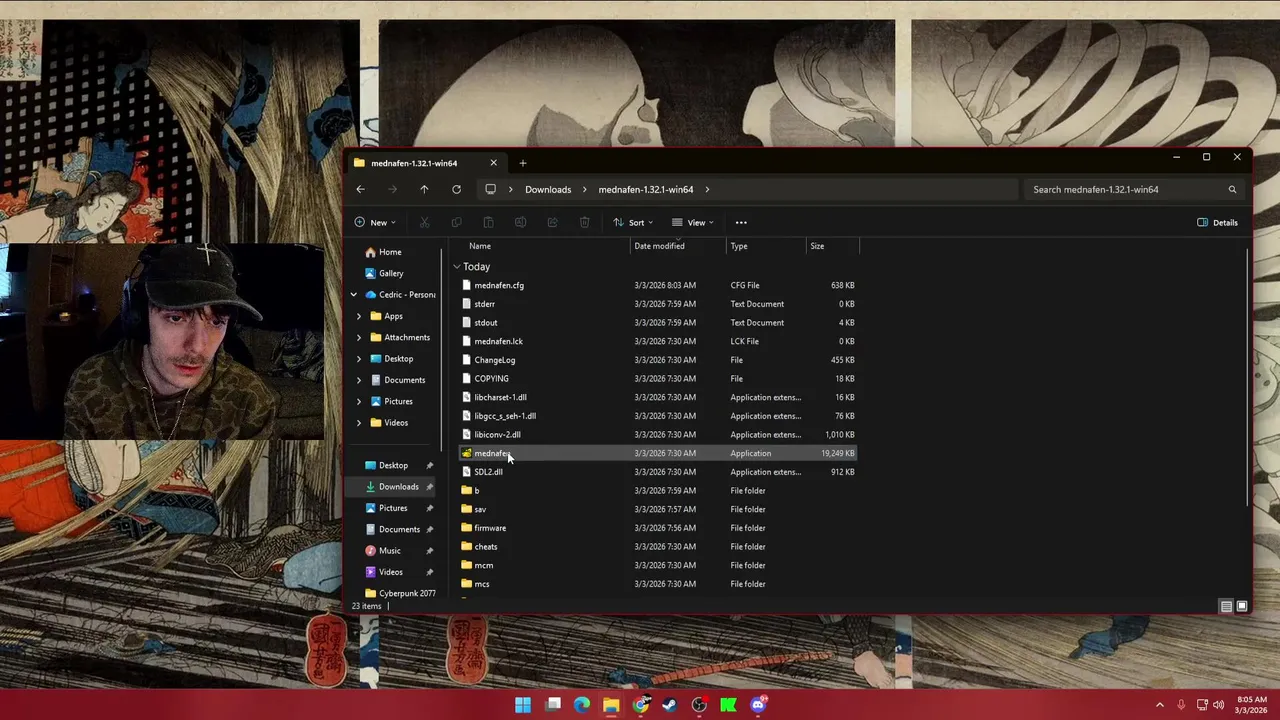Open pinned Music in navigation pane
Image resolution: width=1280 pixels, height=720 pixels.
point(390,551)
